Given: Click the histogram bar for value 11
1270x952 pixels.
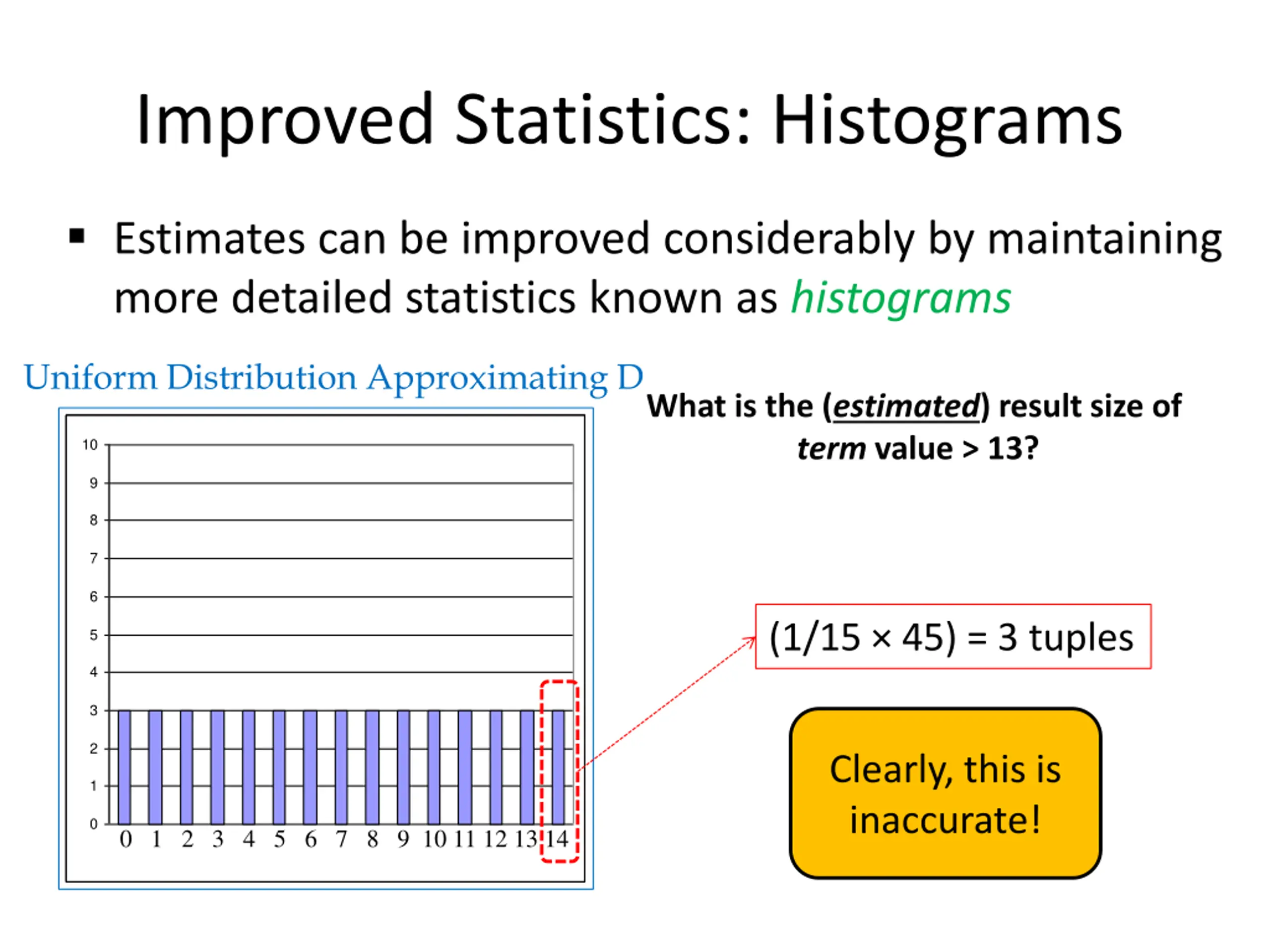Looking at the screenshot, I should pos(465,767).
